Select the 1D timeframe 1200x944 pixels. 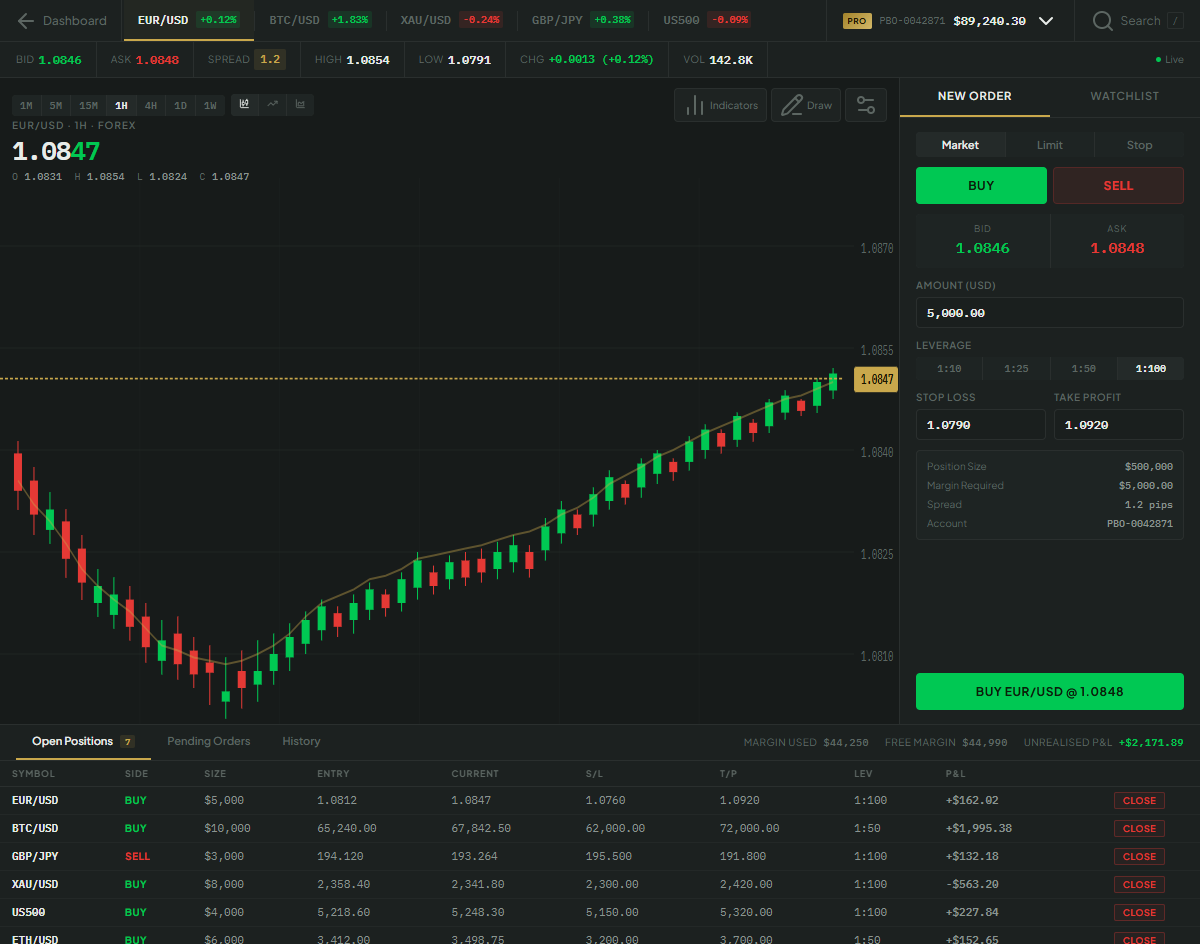pos(180,104)
